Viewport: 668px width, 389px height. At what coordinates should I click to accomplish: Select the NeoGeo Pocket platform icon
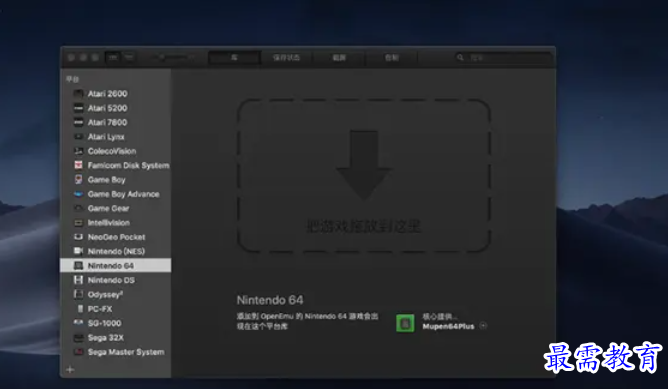click(x=78, y=237)
